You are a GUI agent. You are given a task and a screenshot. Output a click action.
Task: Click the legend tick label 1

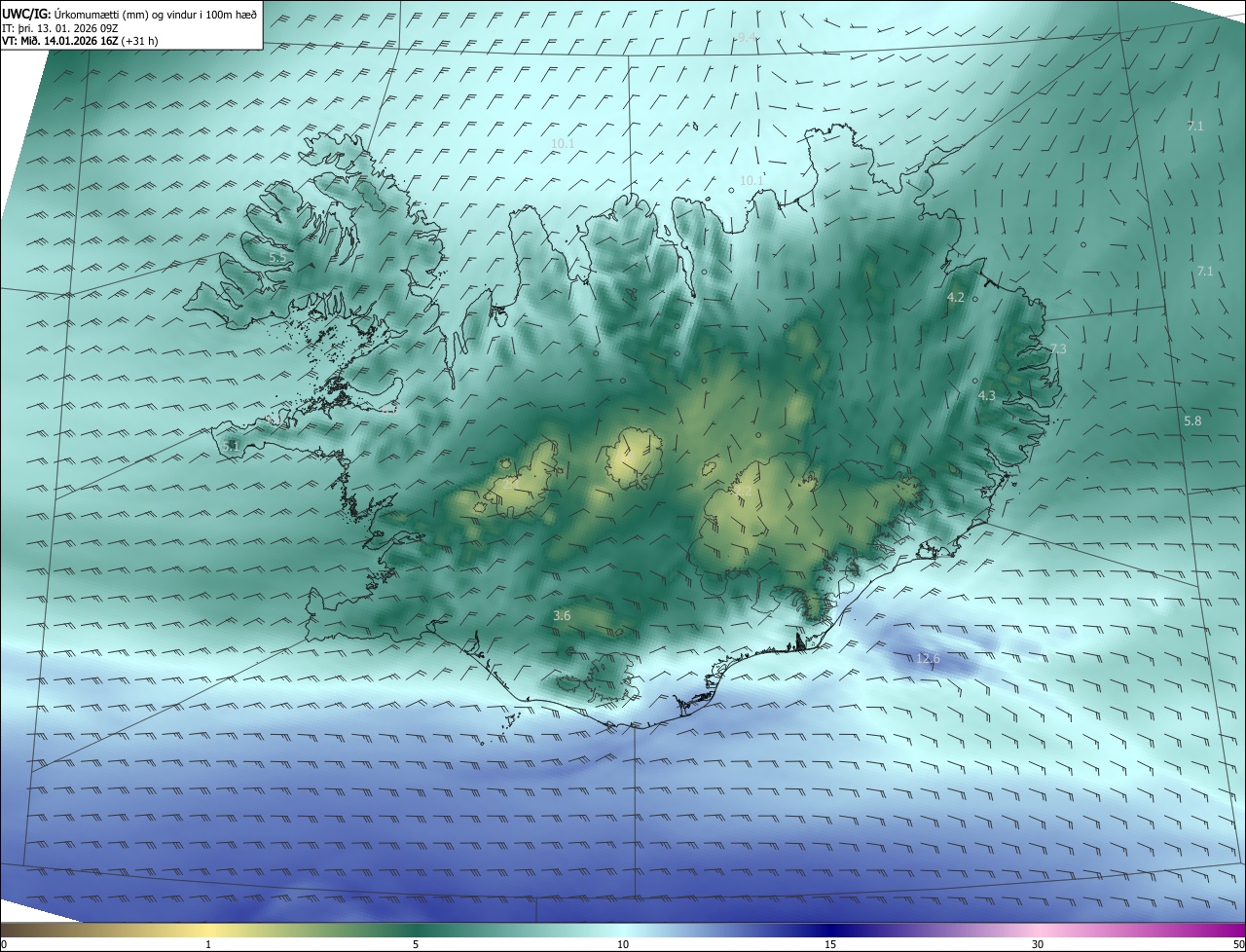[x=208, y=945]
